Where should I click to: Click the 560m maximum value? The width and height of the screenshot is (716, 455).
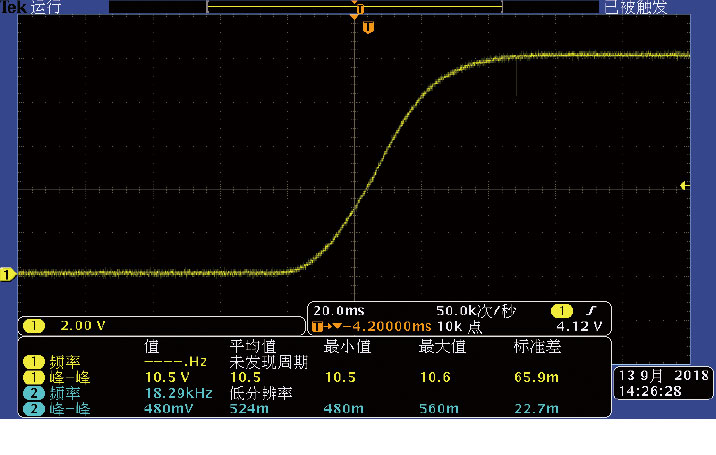click(x=439, y=408)
